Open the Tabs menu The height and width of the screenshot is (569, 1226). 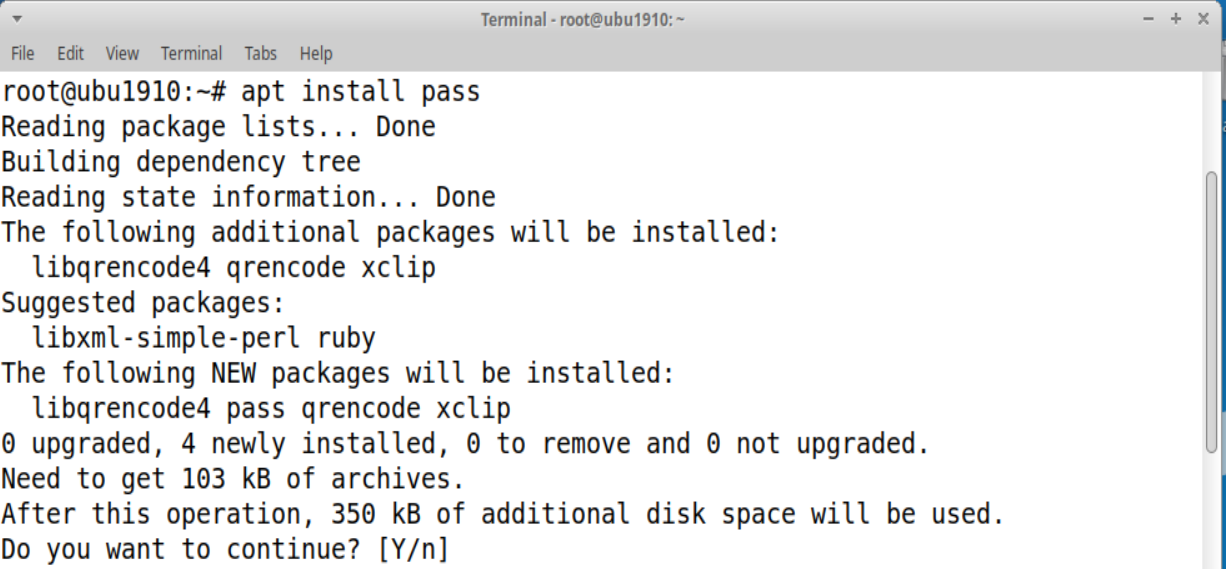click(260, 53)
